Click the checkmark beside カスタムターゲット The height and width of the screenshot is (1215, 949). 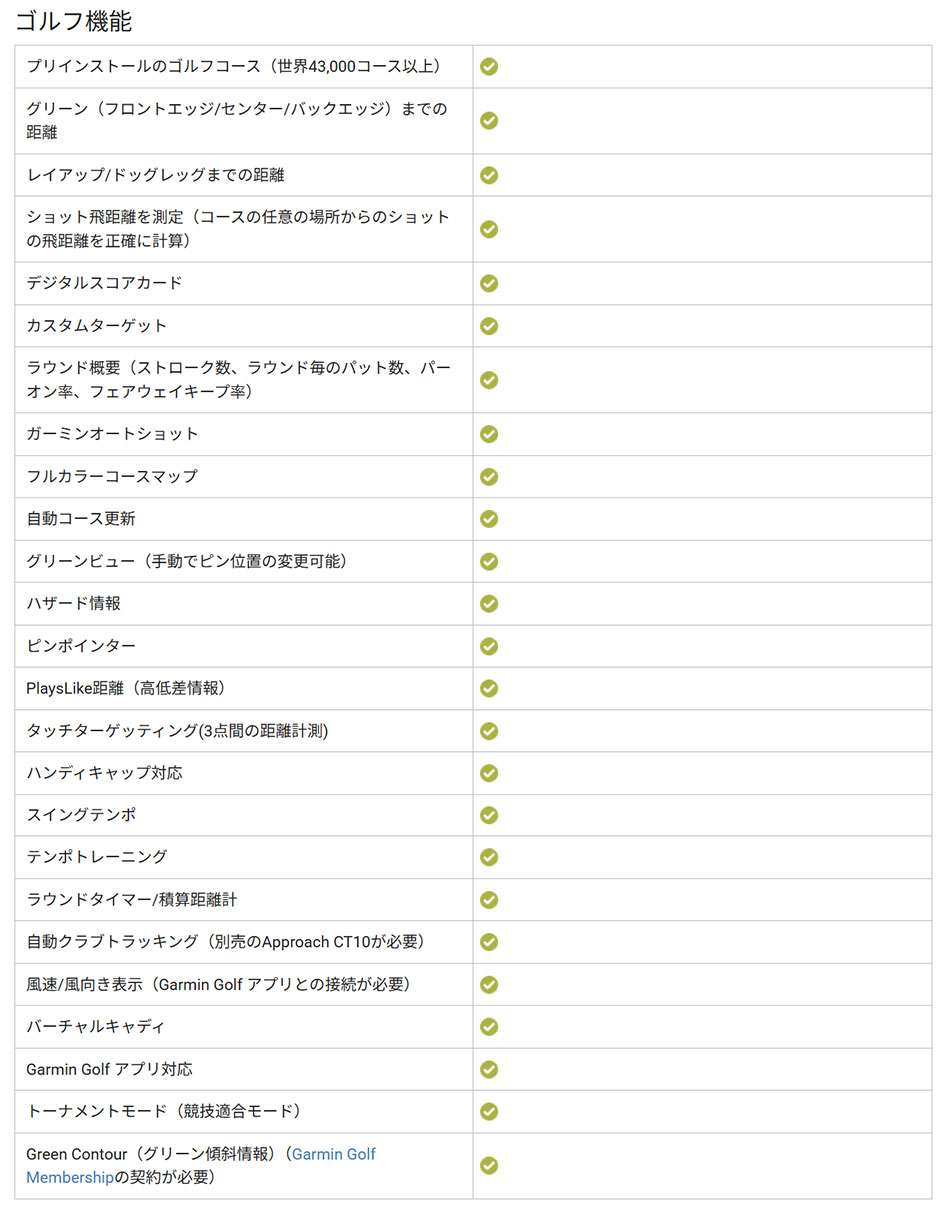(489, 326)
